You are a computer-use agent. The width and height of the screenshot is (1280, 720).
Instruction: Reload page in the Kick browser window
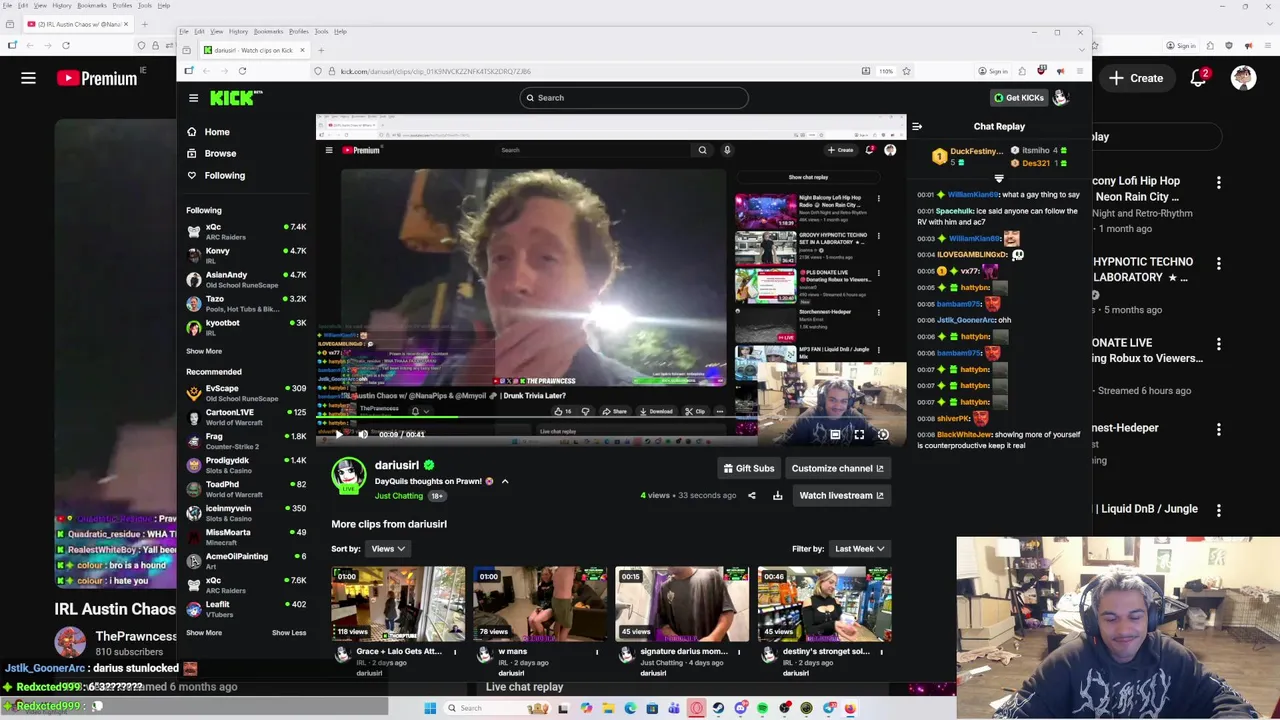click(242, 71)
